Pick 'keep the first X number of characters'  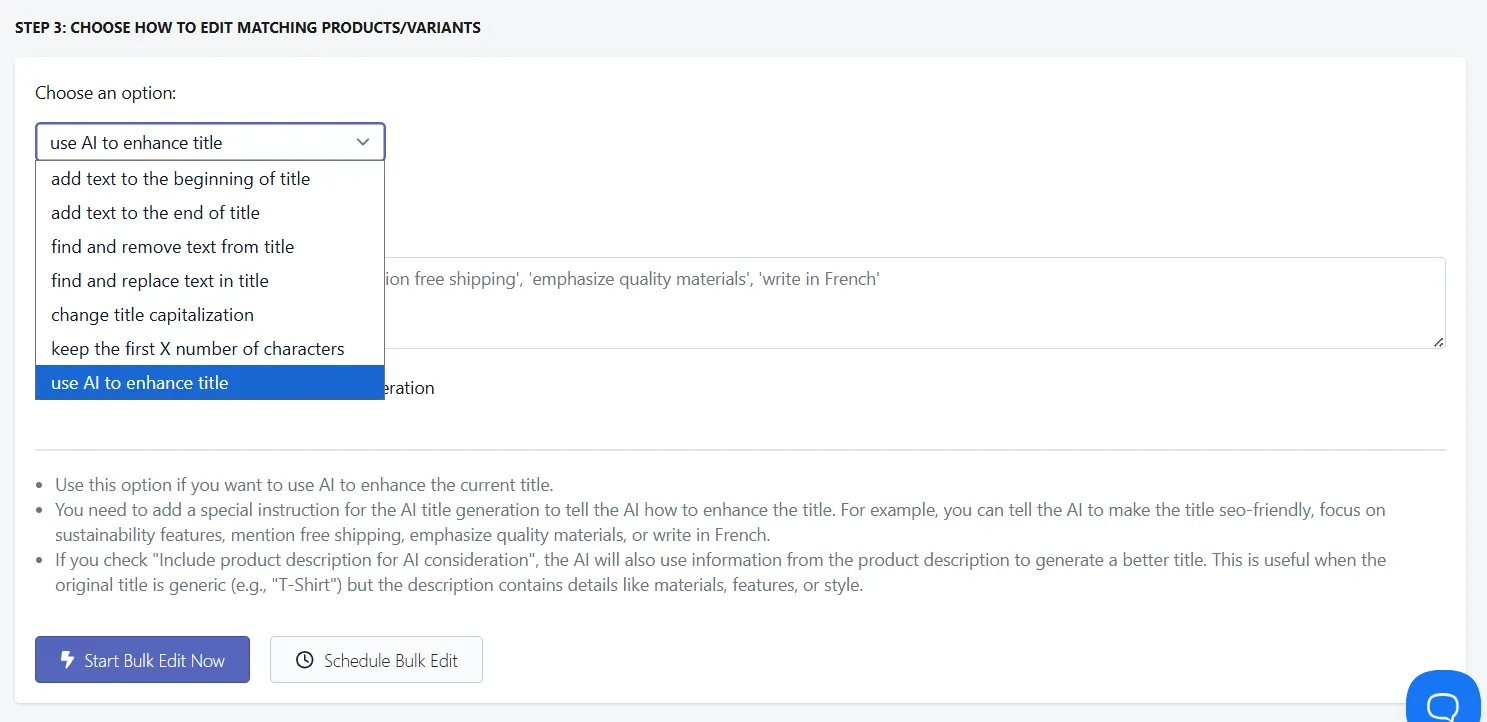point(210,349)
